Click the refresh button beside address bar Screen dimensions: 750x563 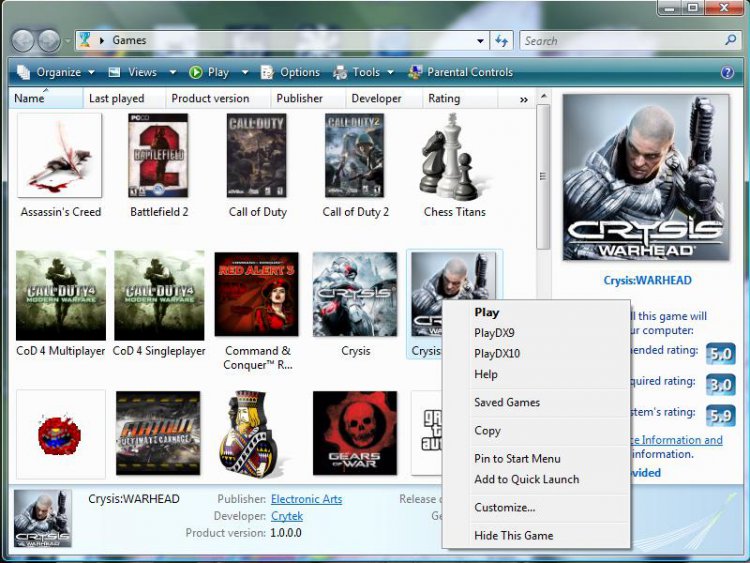coord(501,41)
